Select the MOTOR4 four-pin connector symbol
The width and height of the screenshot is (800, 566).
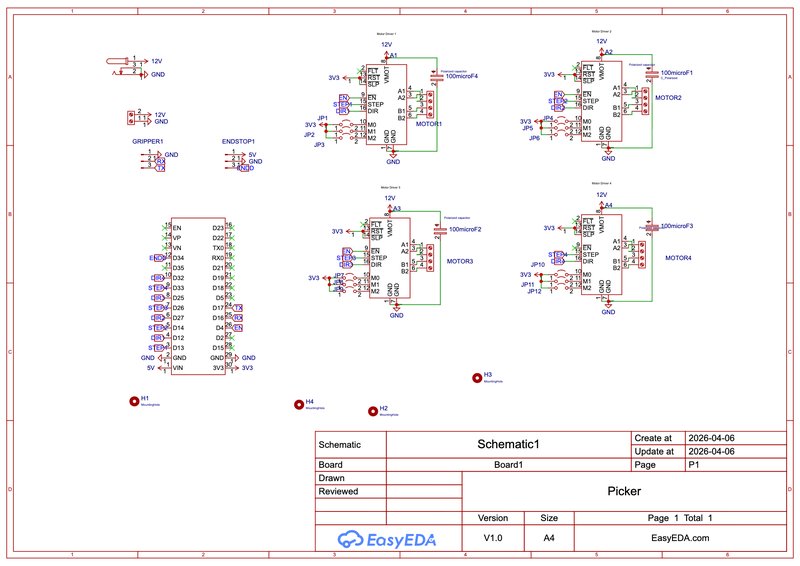click(x=642, y=255)
